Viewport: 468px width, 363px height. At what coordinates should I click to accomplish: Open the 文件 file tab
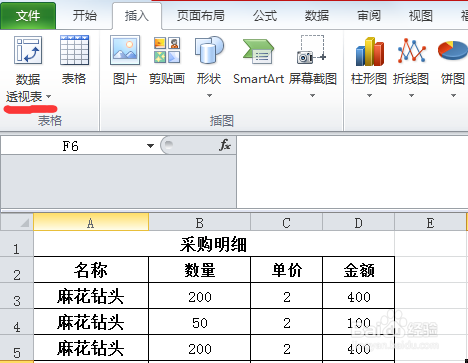click(x=28, y=15)
